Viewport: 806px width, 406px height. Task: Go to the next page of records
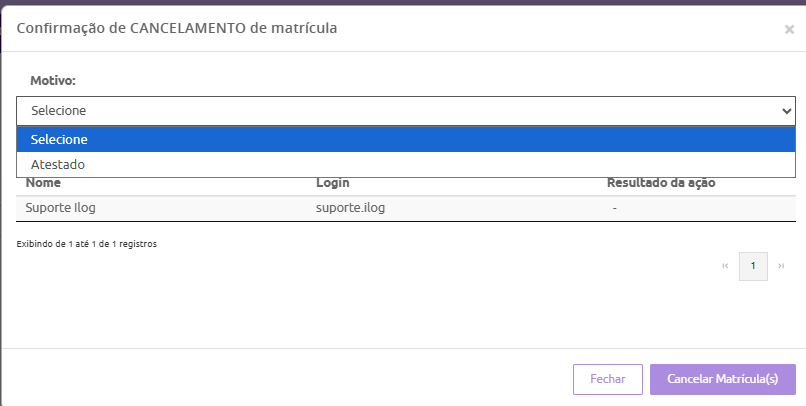click(780, 266)
